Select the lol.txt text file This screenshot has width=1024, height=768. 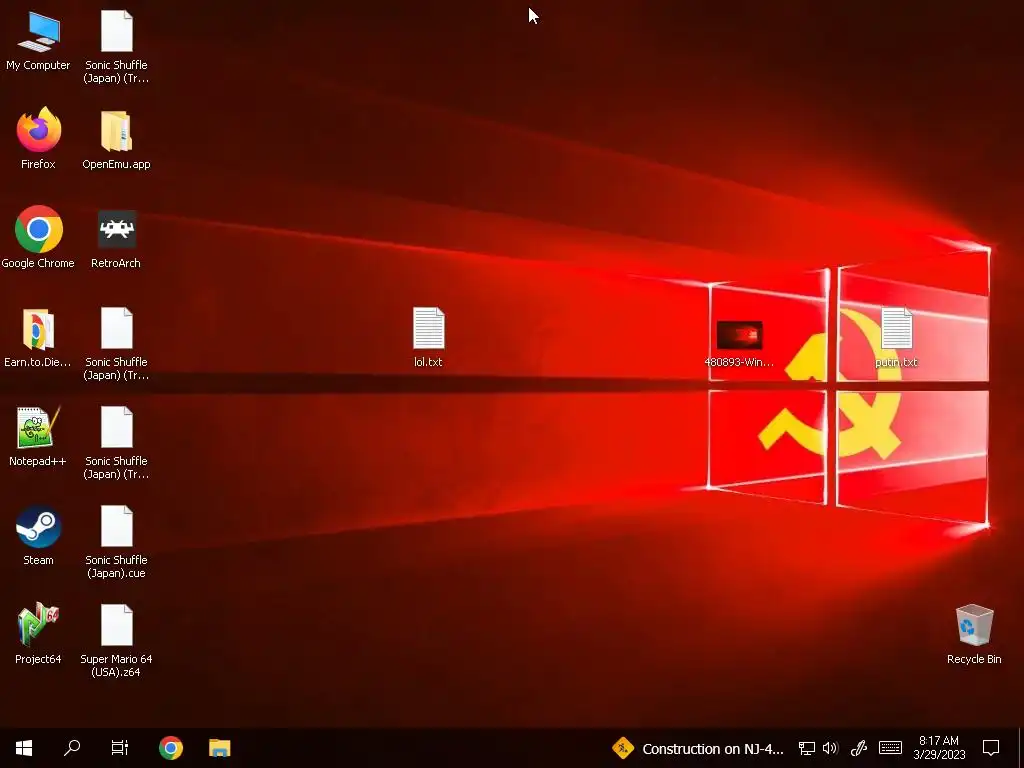click(x=428, y=337)
